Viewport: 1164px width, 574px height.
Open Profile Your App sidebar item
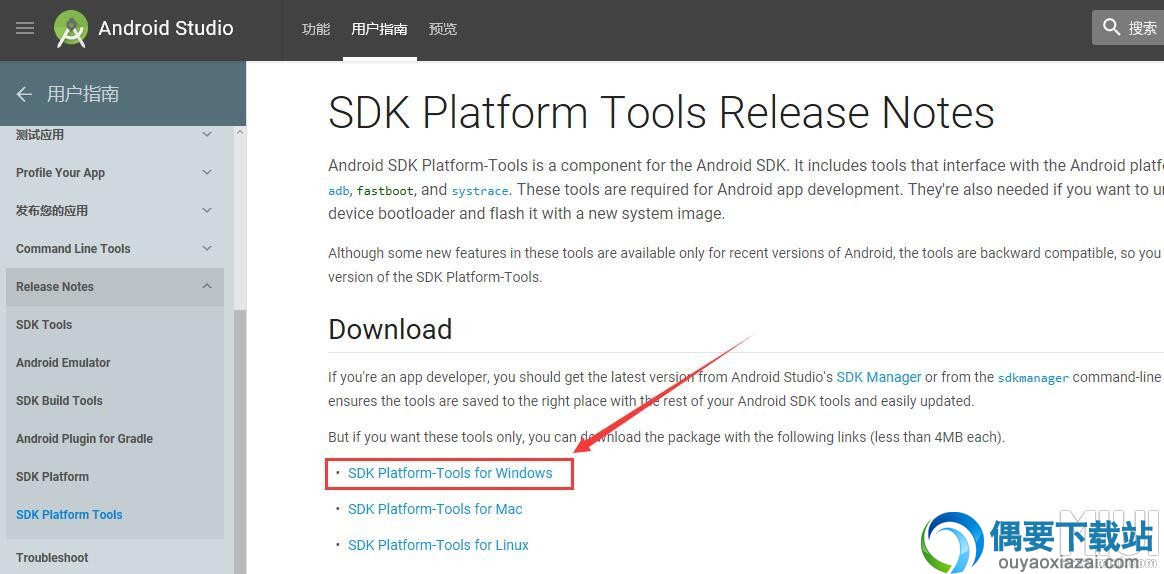click(x=60, y=173)
